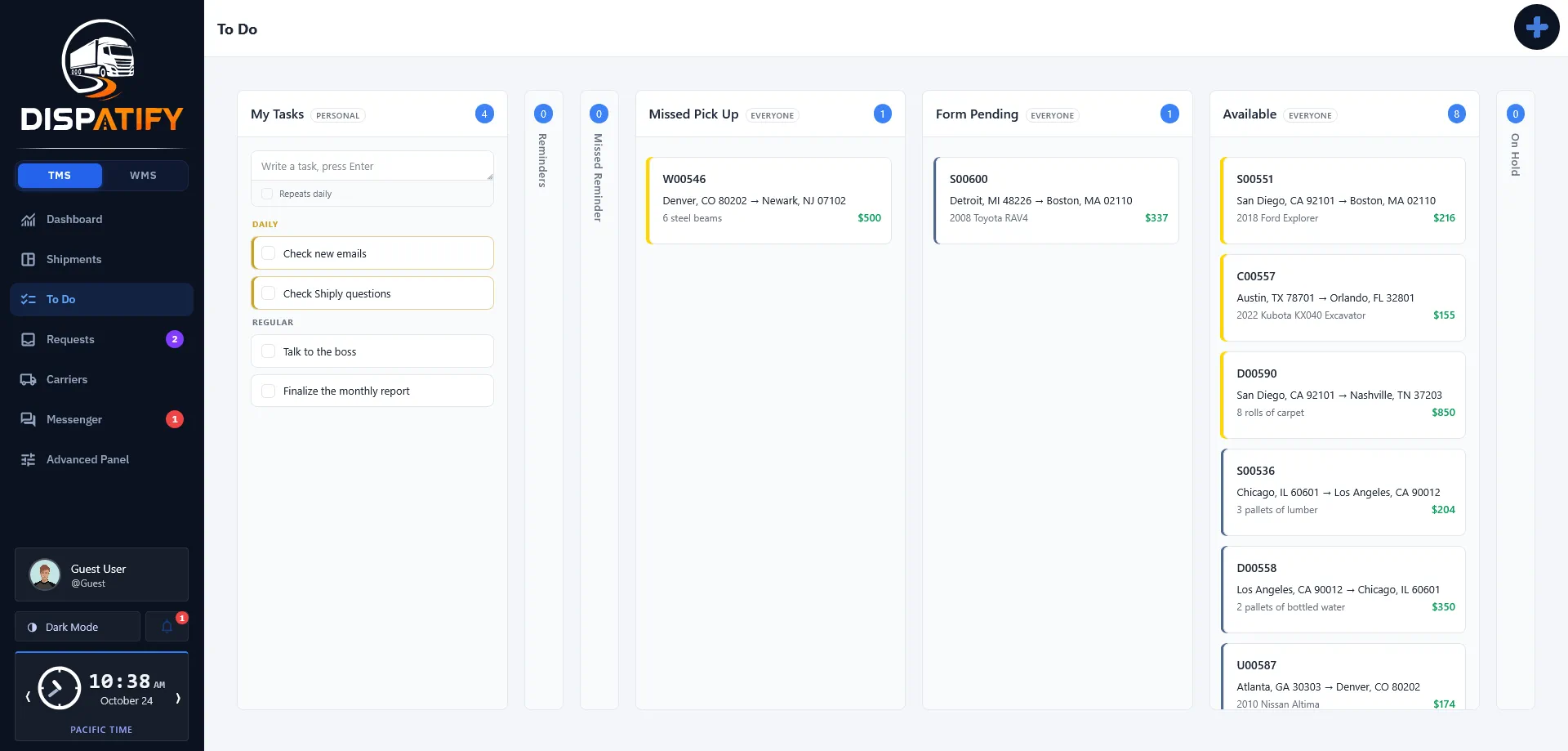Viewport: 1568px width, 751px height.
Task: Expand the Missed Reminder column
Action: (599, 400)
